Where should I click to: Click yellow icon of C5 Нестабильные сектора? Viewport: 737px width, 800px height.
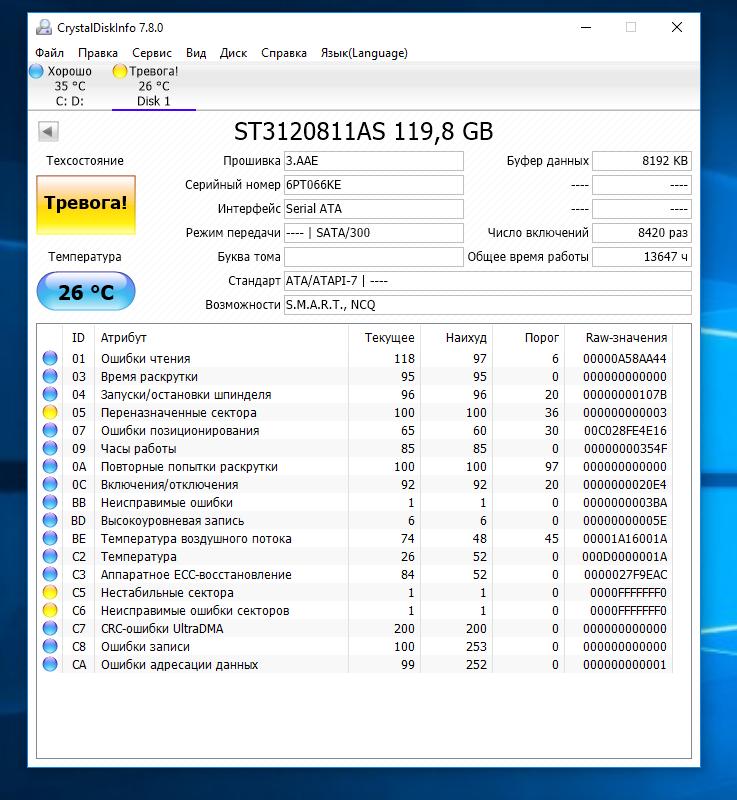point(50,592)
